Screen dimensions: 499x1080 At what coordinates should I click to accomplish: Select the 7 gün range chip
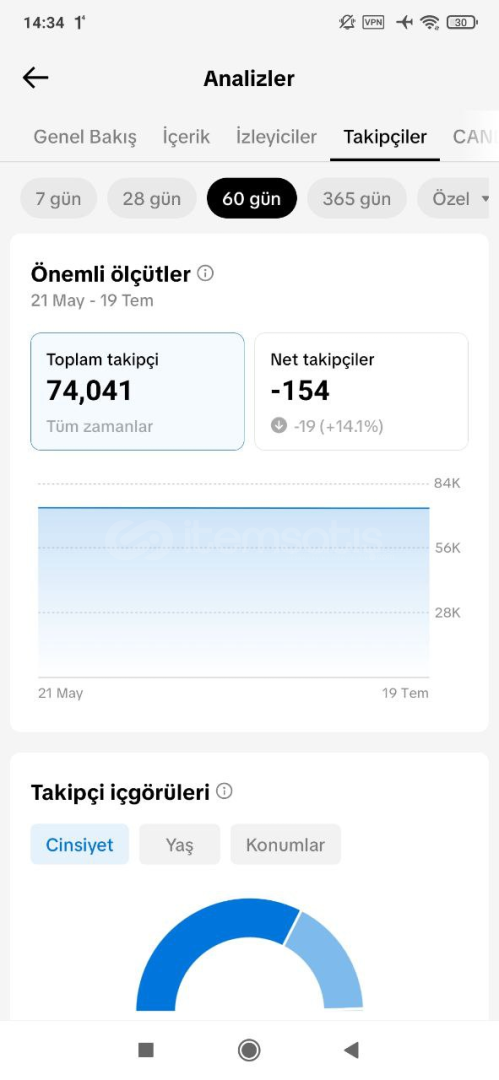click(59, 198)
